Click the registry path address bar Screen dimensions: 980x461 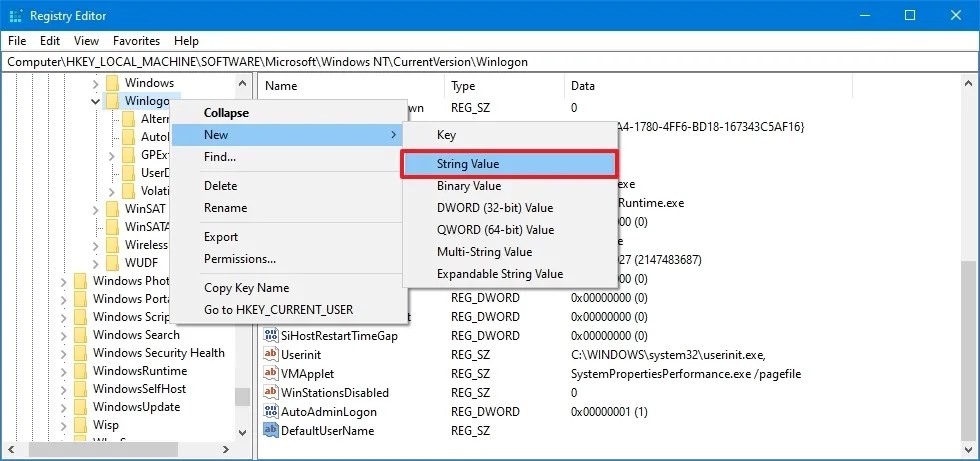490,62
